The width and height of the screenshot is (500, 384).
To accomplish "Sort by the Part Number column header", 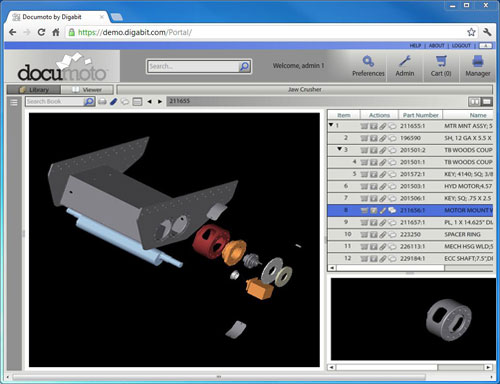I will (x=421, y=115).
